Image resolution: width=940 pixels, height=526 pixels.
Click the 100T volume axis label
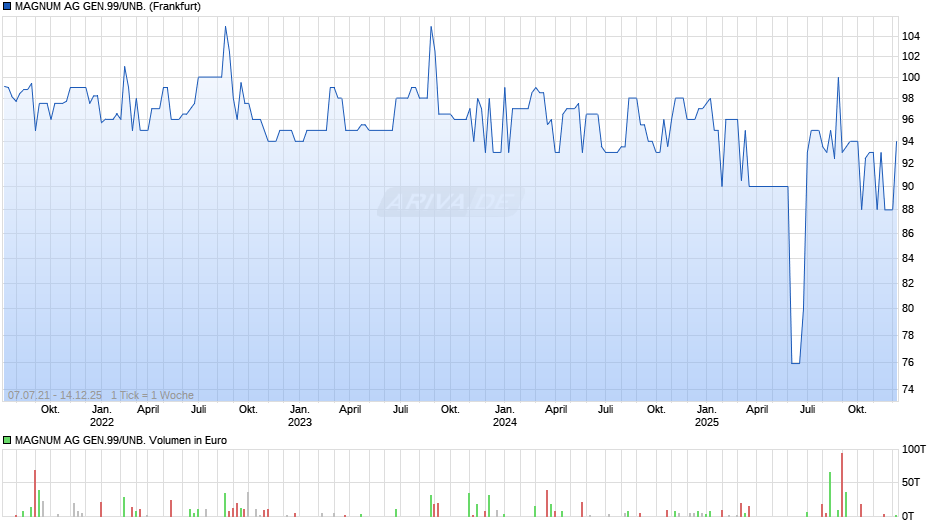click(914, 449)
